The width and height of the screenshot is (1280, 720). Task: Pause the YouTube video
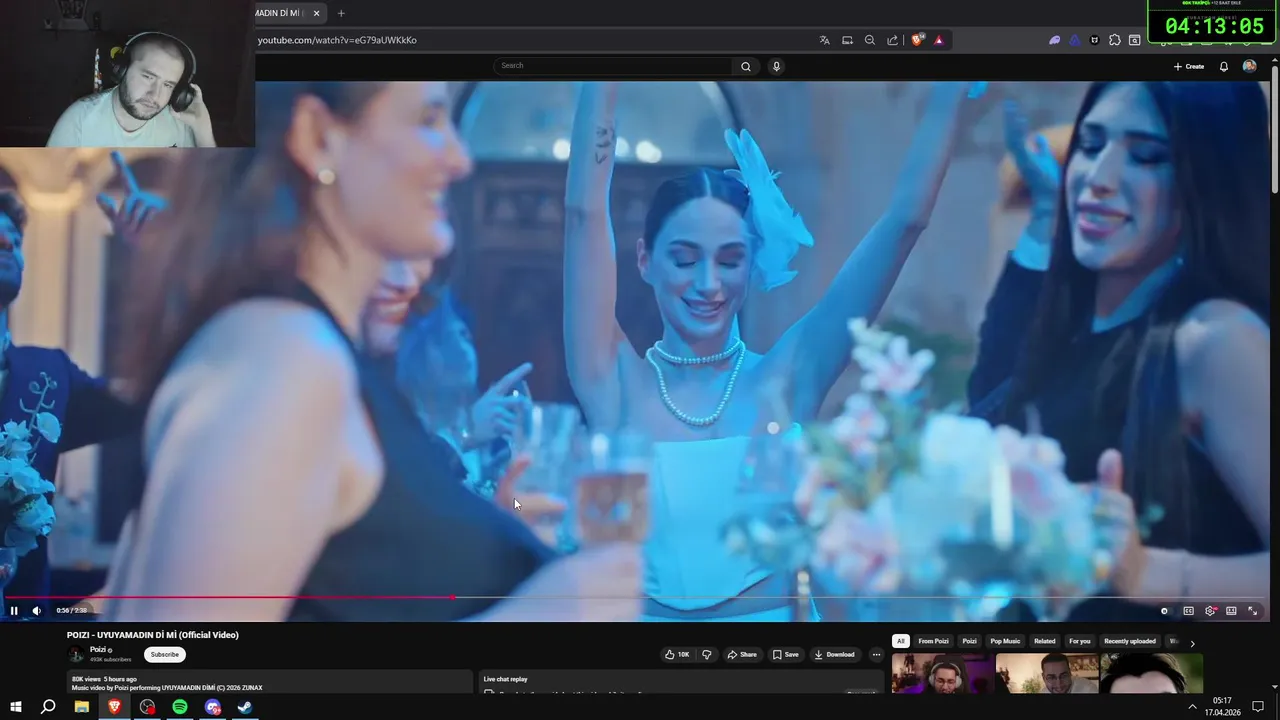coord(14,610)
